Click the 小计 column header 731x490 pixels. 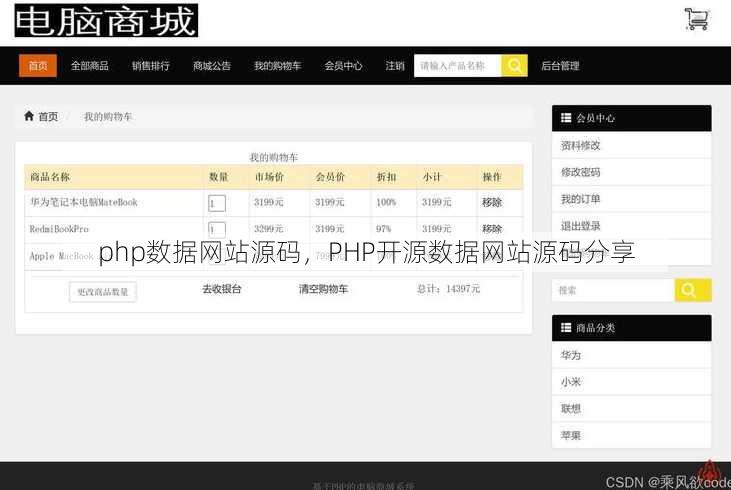point(432,177)
